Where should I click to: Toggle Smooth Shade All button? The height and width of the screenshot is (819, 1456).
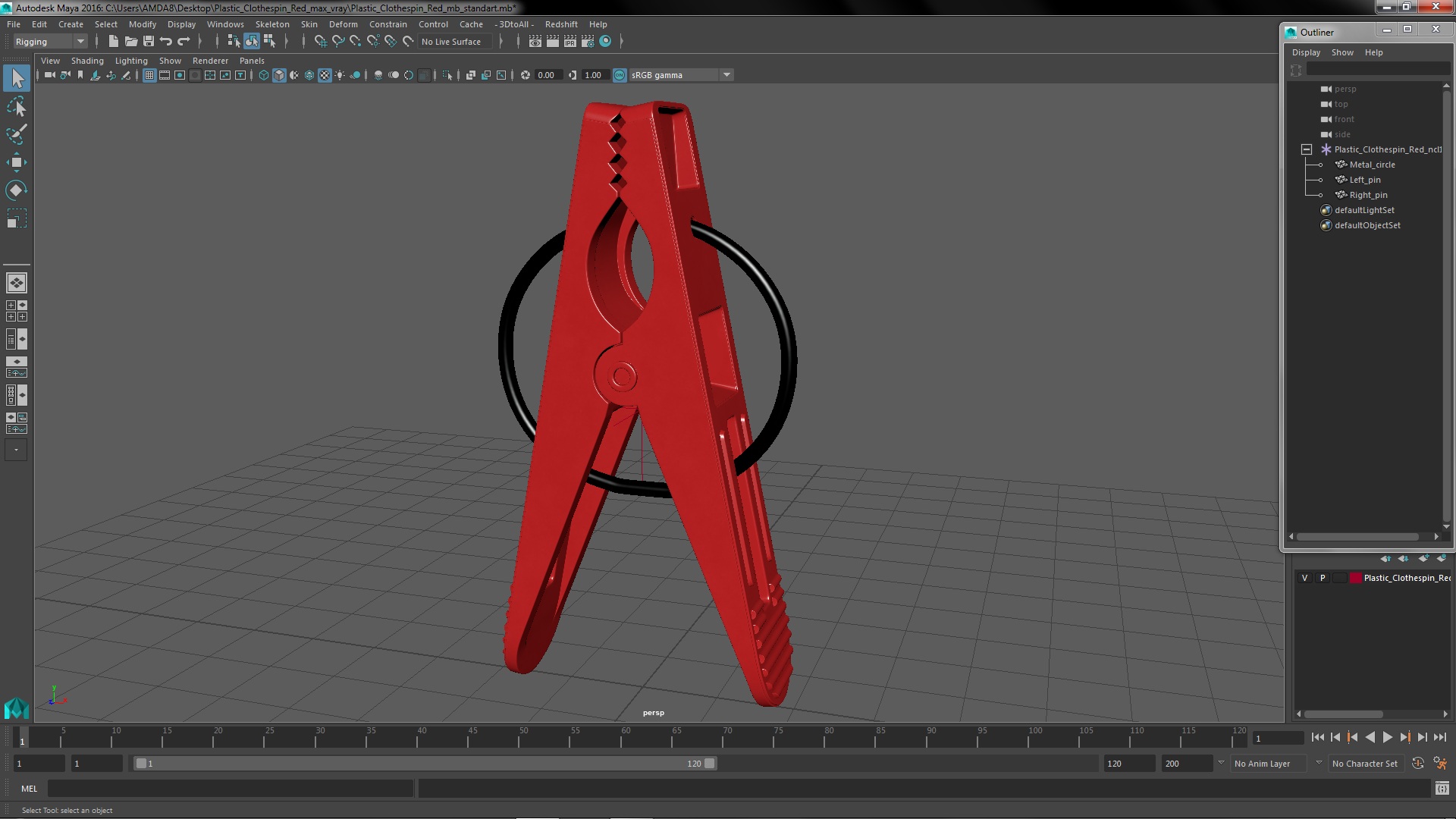(x=279, y=75)
